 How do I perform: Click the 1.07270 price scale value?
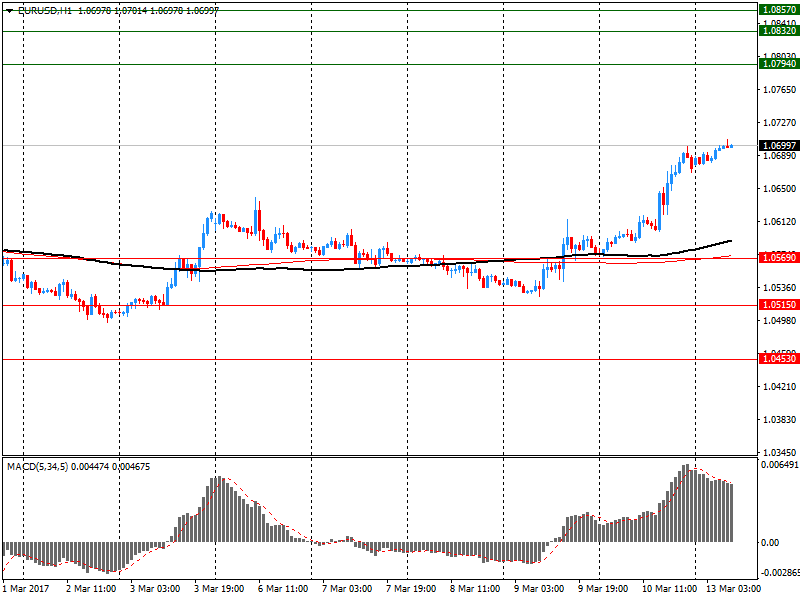(x=779, y=122)
